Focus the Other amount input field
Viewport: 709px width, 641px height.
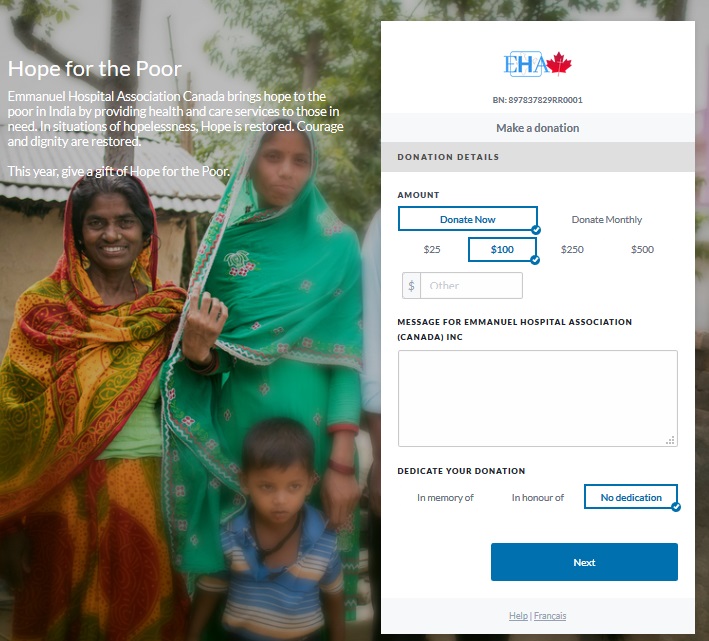(x=471, y=286)
